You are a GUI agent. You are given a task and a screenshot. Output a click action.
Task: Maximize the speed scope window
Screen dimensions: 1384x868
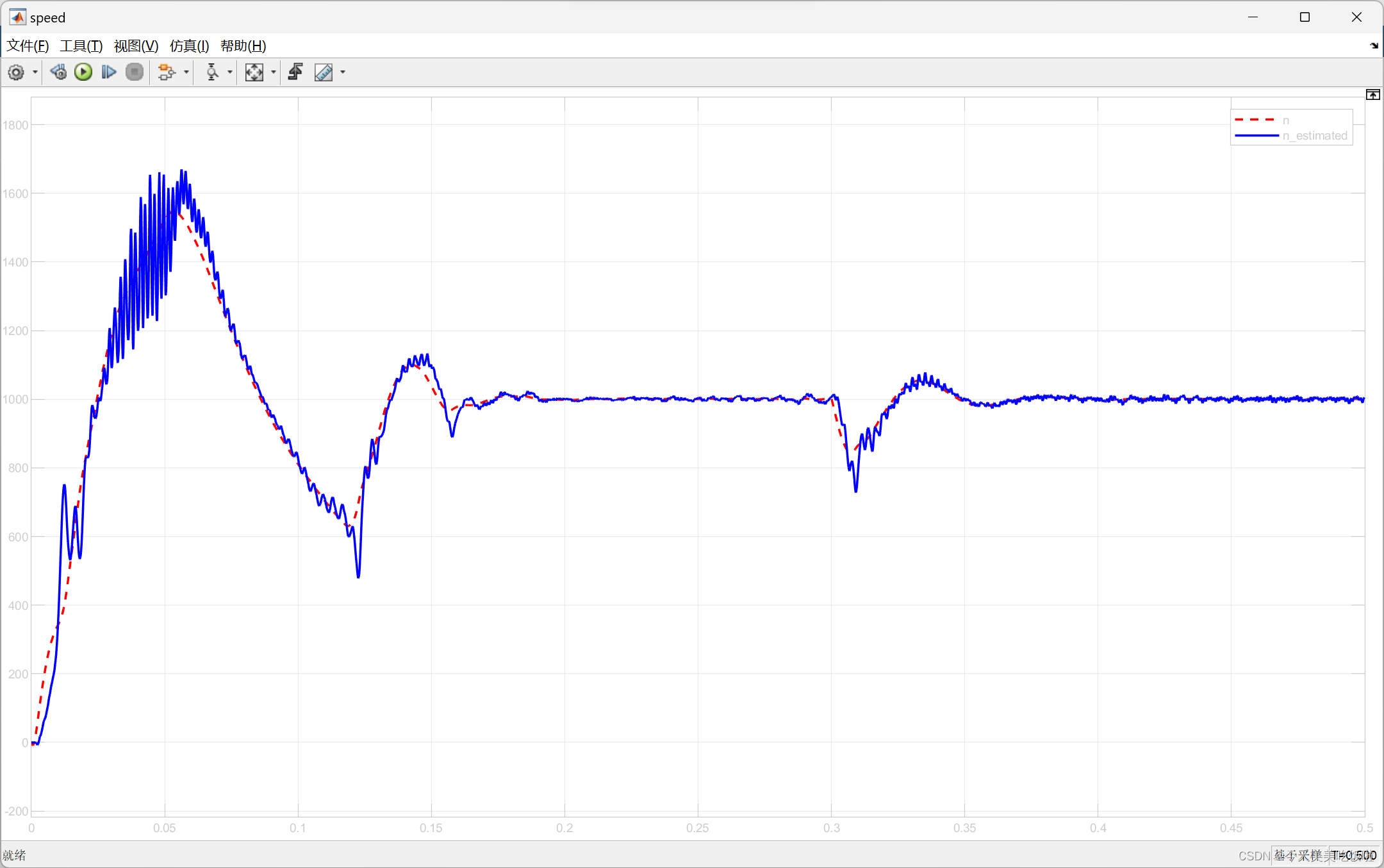pyautogui.click(x=1305, y=17)
